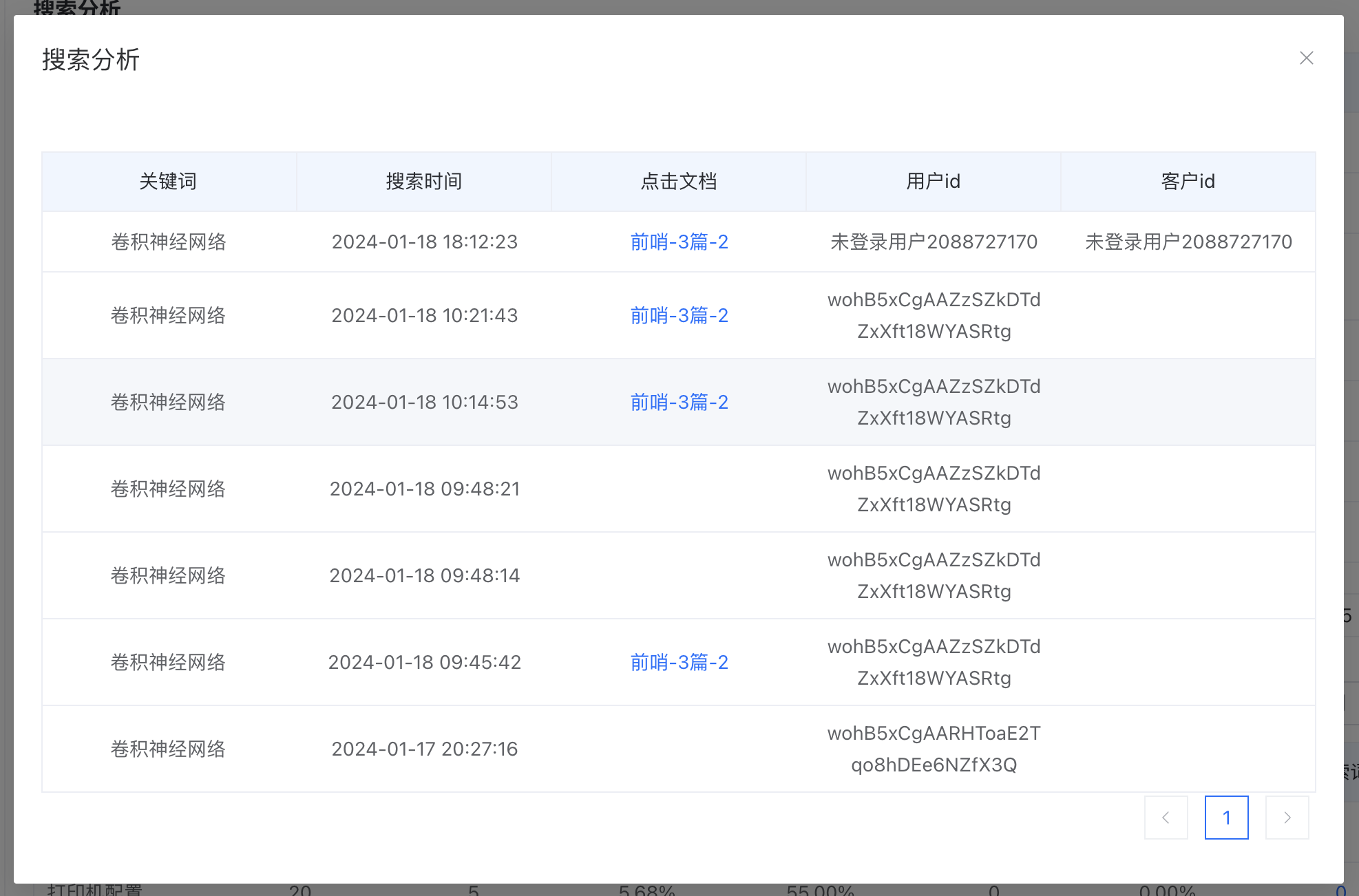Go to next page arrow
Screen dimensions: 1359x896
1287,818
